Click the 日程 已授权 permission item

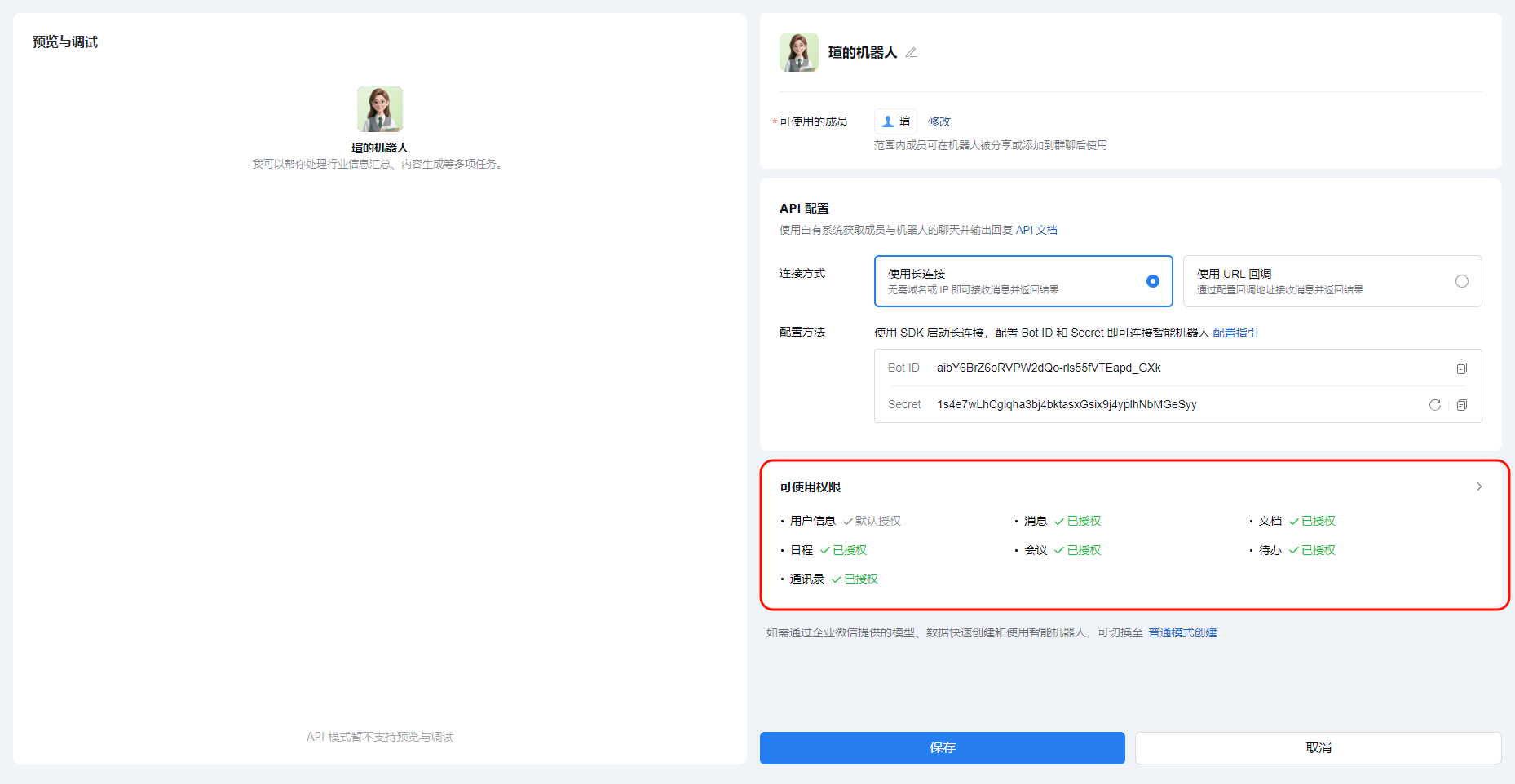point(824,550)
